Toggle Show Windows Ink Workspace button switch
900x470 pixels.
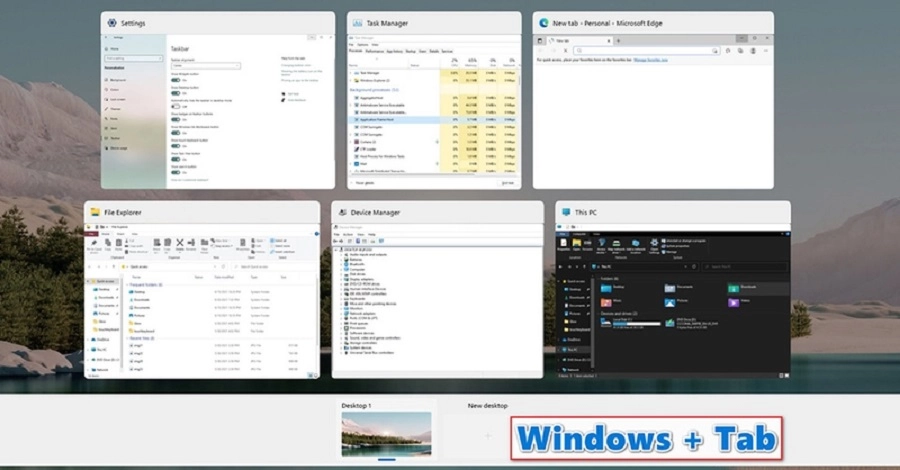(x=176, y=133)
